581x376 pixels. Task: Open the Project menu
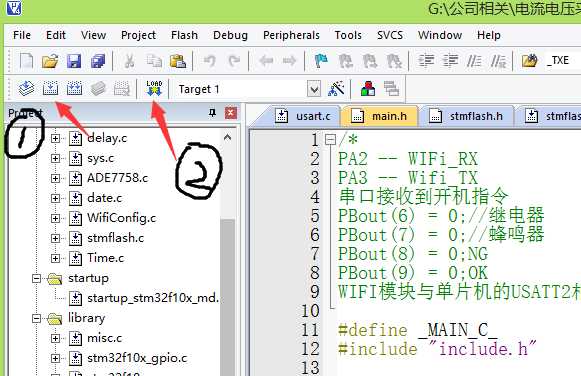click(x=138, y=35)
